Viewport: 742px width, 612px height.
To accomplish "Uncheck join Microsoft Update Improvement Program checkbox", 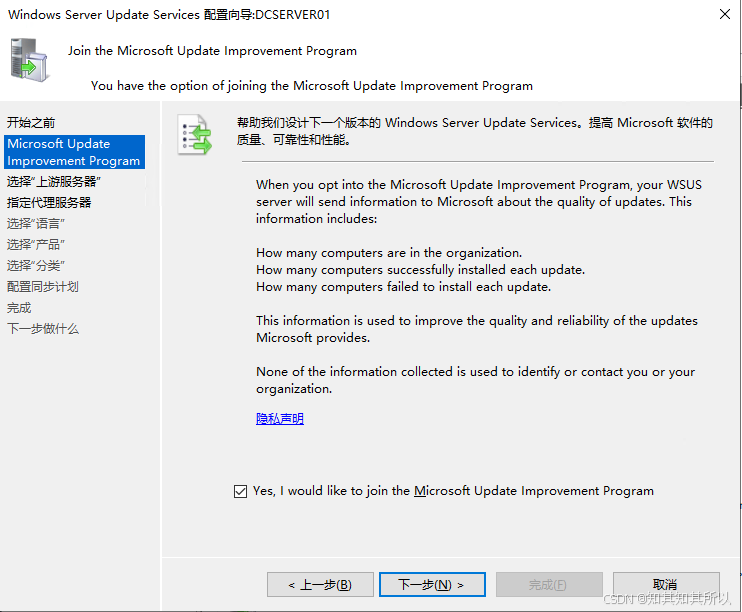I will pyautogui.click(x=240, y=491).
